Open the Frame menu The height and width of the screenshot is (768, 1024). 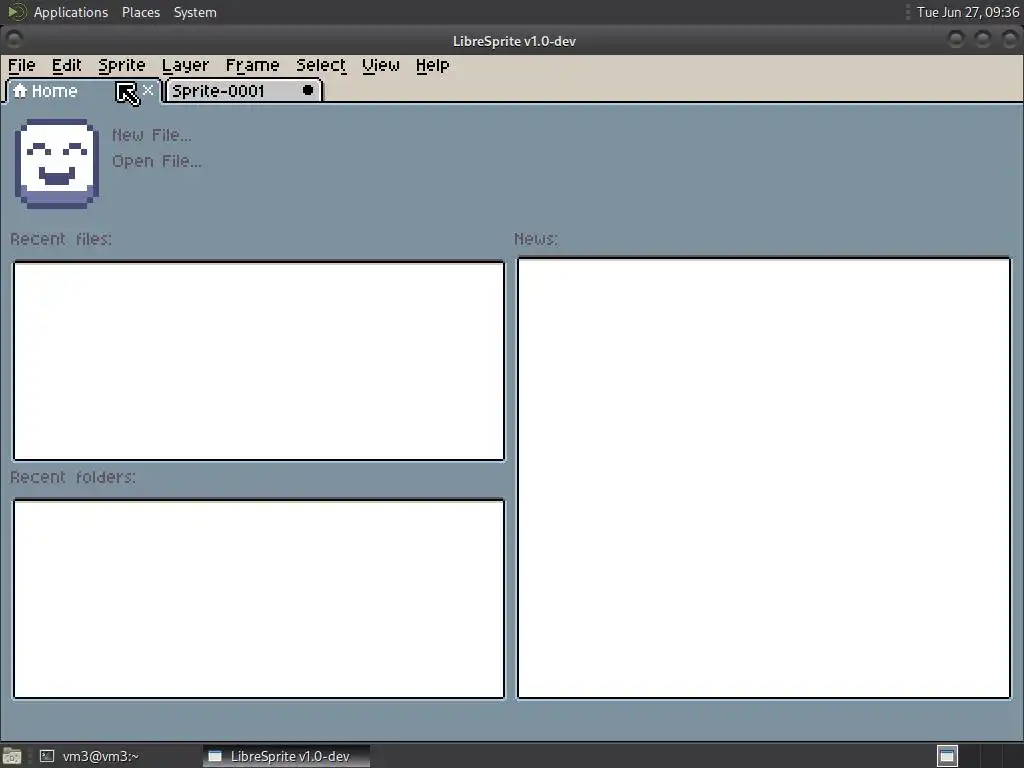(x=252, y=65)
